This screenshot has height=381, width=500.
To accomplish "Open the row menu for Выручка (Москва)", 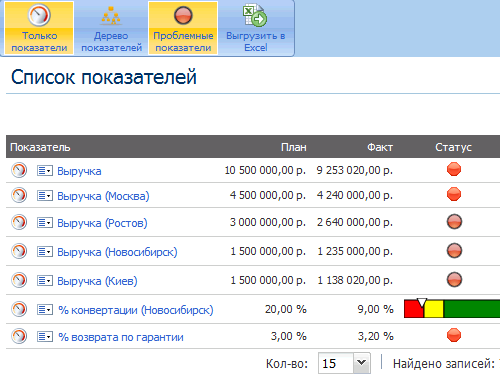I will point(45,196).
